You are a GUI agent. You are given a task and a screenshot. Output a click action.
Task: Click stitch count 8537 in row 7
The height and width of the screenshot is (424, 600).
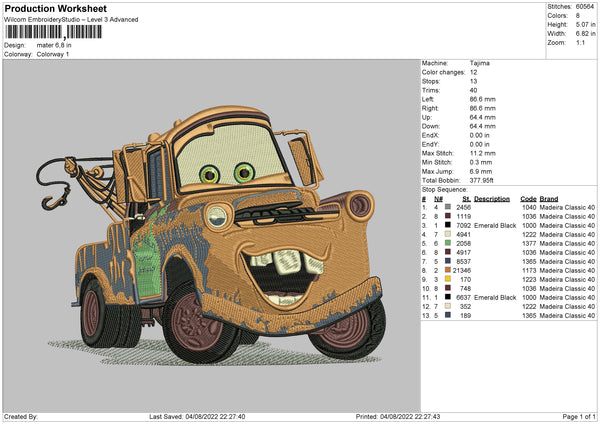[x=463, y=261]
